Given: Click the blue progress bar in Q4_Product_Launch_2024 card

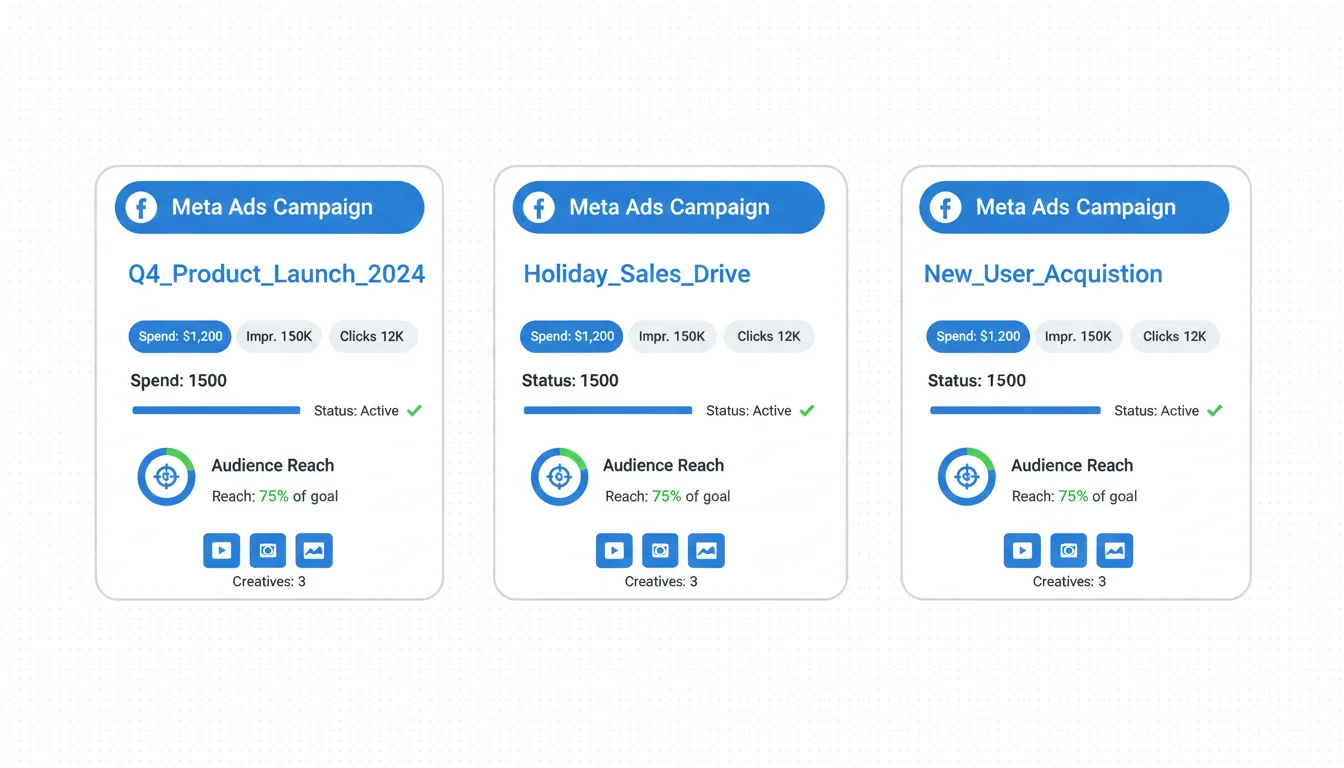Looking at the screenshot, I should pyautogui.click(x=216, y=410).
